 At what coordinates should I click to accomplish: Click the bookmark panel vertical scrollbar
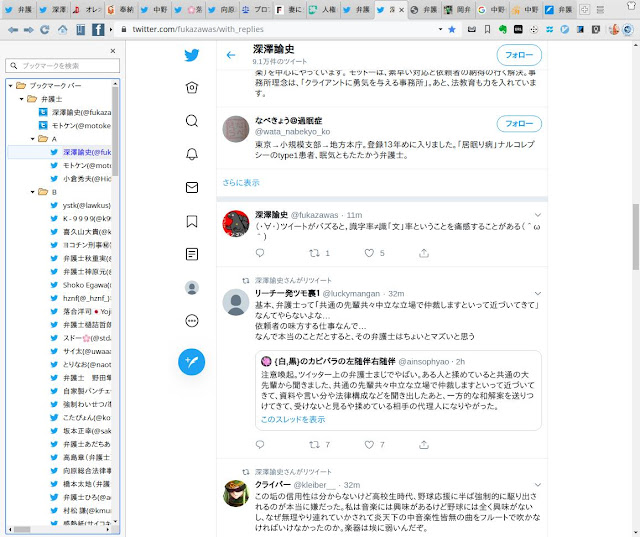click(115, 131)
